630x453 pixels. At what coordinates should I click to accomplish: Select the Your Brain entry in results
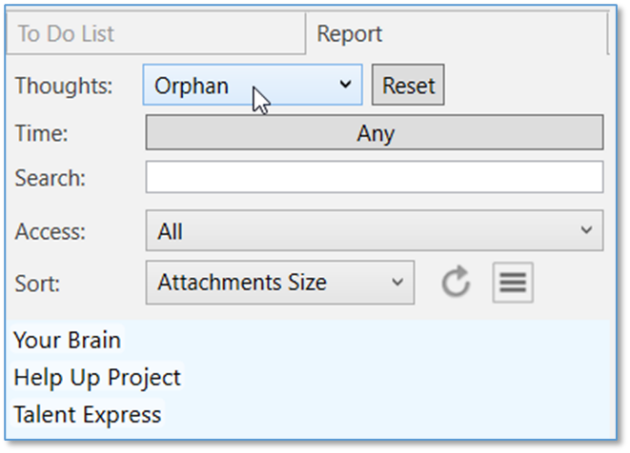coord(67,340)
